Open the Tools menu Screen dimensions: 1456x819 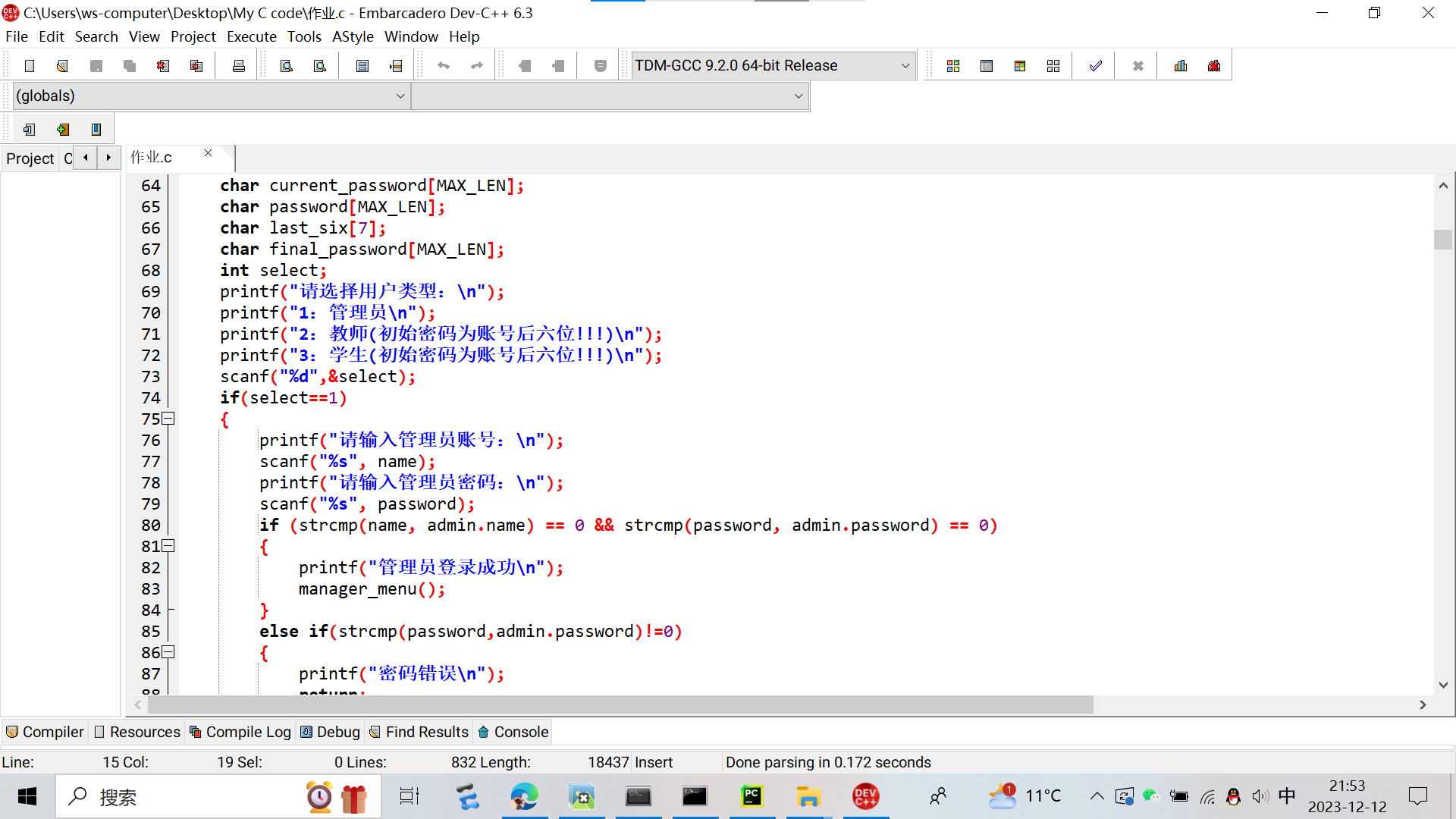304,36
